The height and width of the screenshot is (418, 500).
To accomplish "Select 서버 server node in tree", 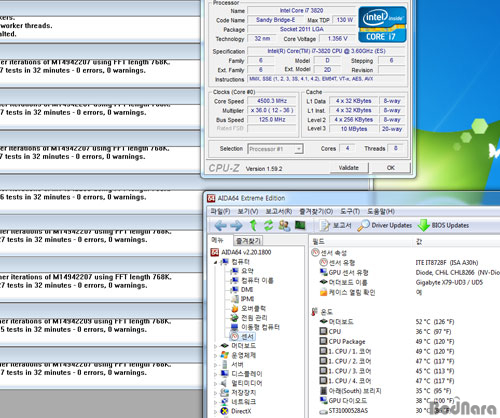I will click(237, 364).
